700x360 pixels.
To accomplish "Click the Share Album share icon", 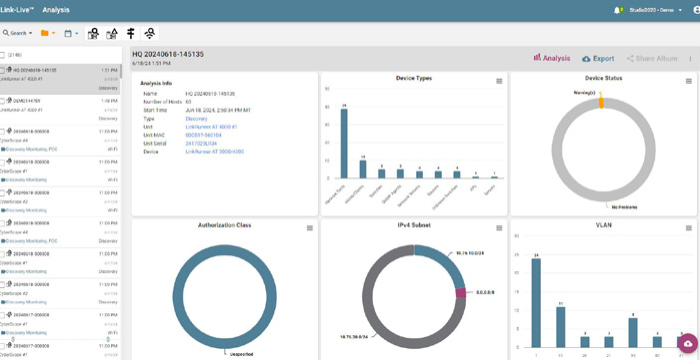I will point(630,59).
